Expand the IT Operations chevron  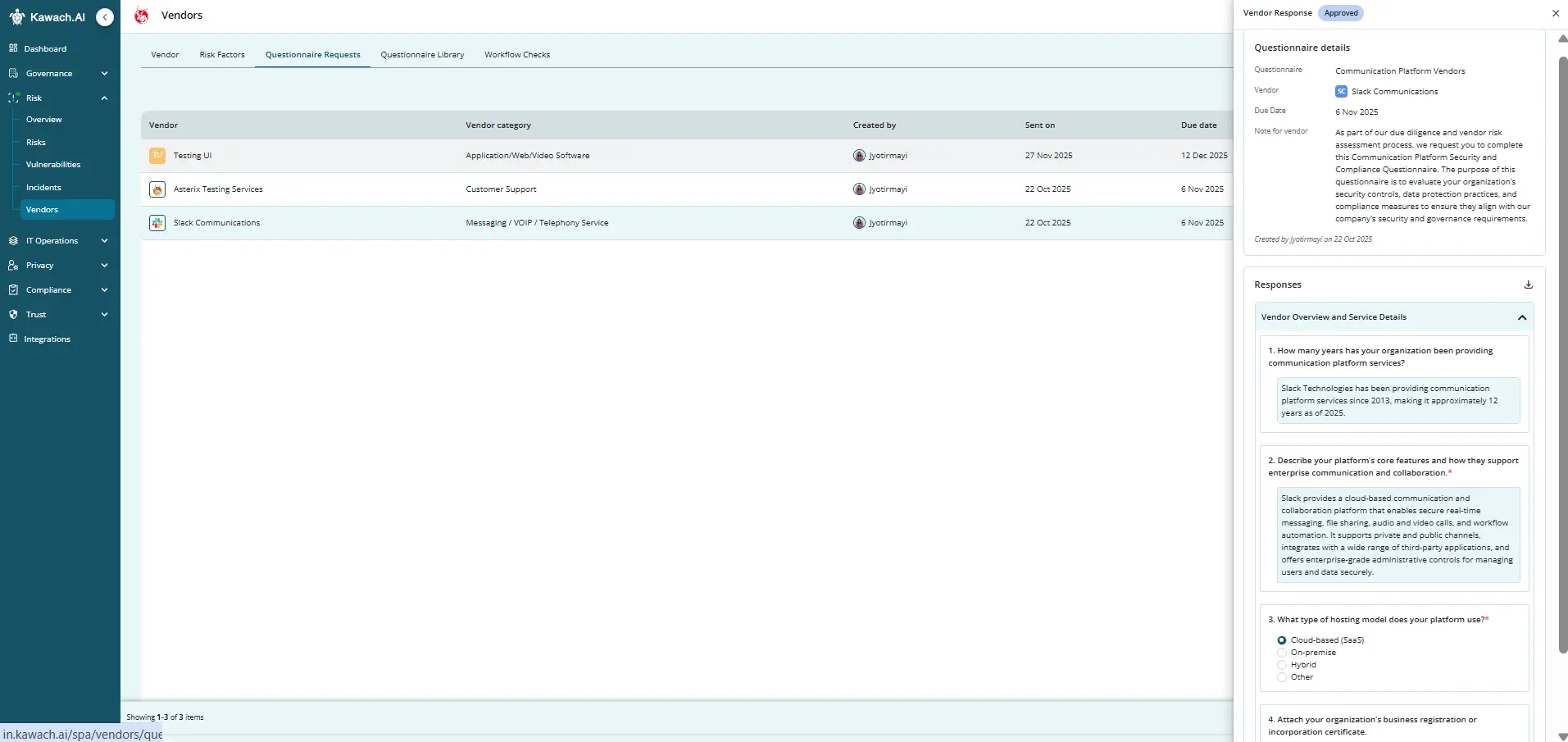[104, 240]
